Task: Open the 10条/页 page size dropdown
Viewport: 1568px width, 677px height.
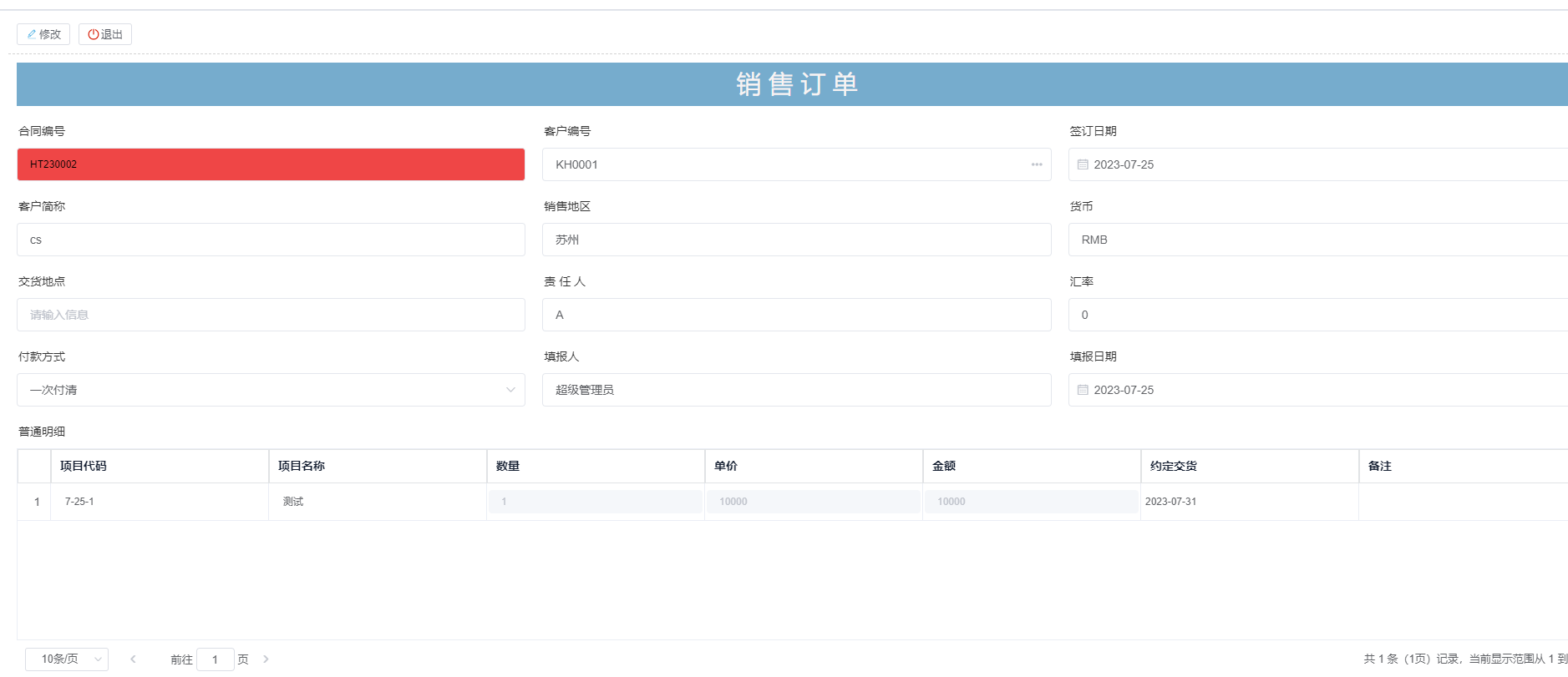Action: (67, 659)
